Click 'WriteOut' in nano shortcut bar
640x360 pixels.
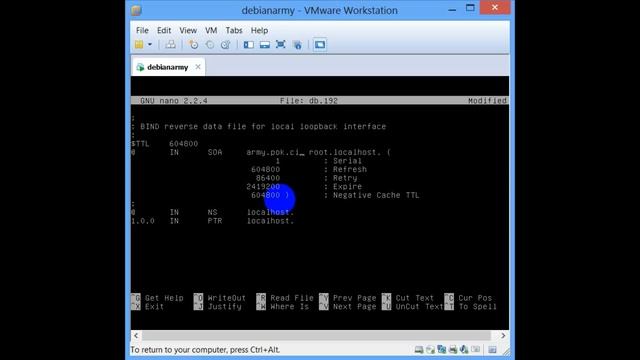click(227, 298)
